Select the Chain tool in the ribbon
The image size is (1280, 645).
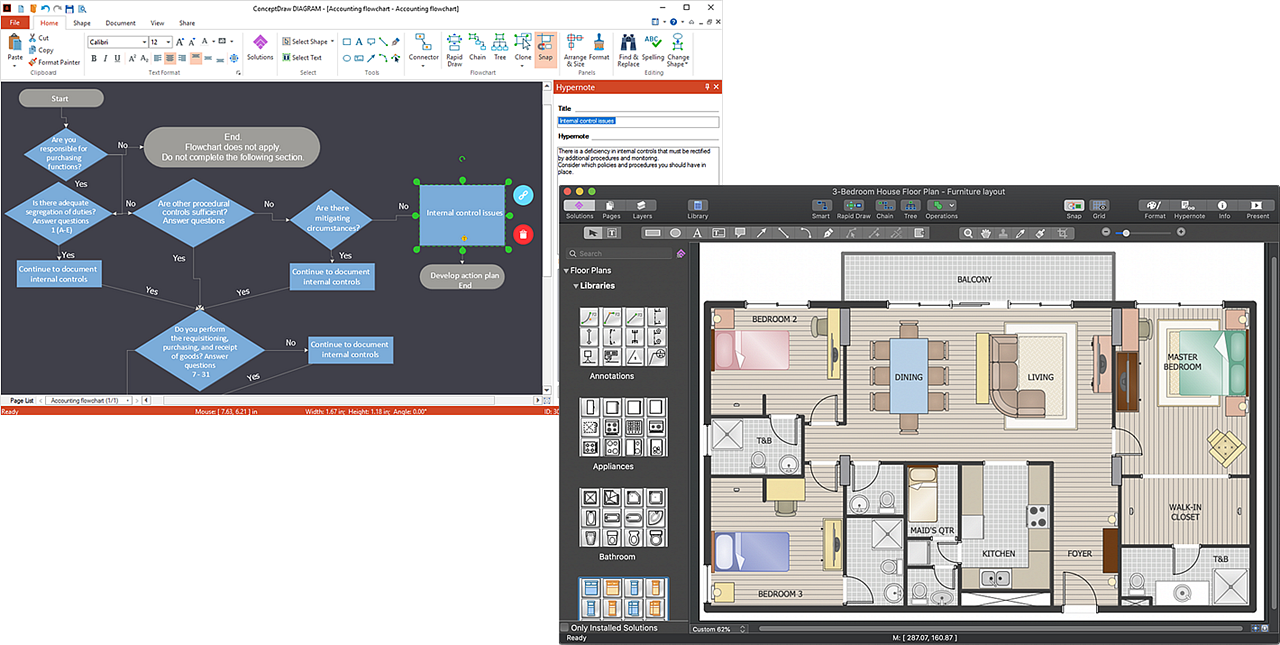coord(478,47)
